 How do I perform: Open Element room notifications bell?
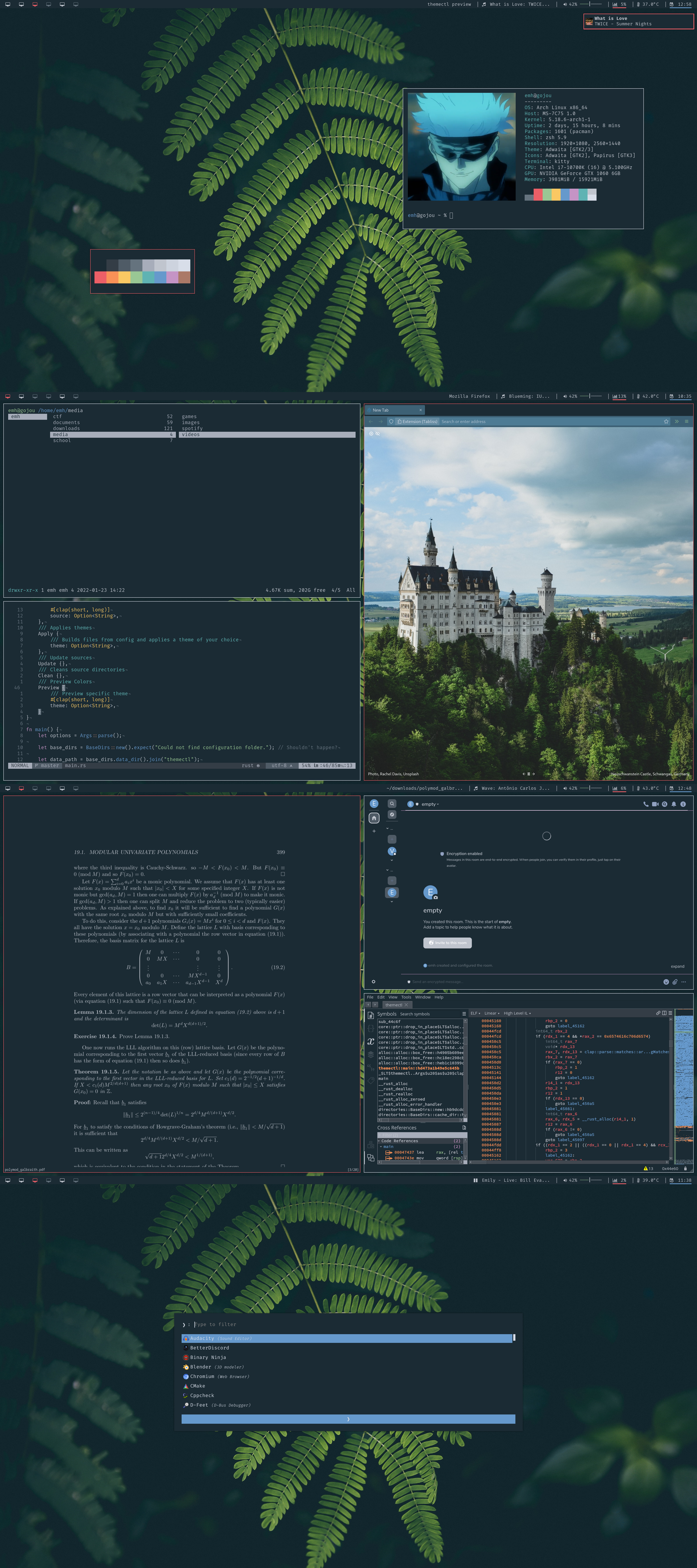pyautogui.click(x=674, y=804)
